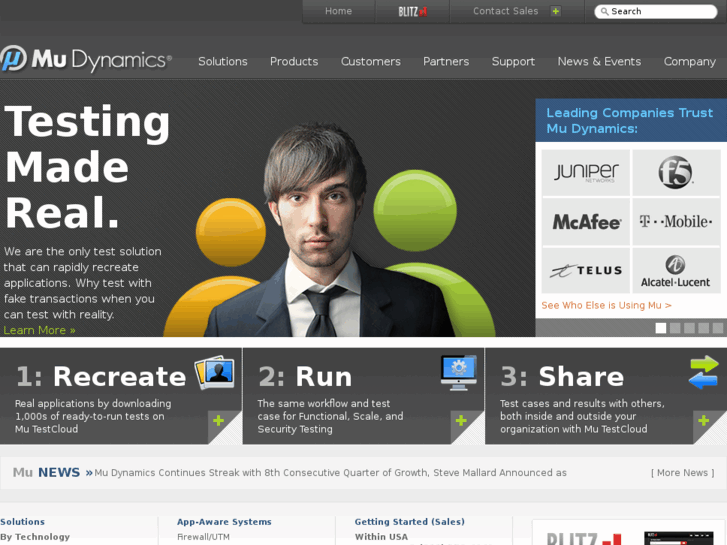Image resolution: width=727 pixels, height=545 pixels.
Task: Select the first slideshow indicator square
Action: click(x=661, y=328)
